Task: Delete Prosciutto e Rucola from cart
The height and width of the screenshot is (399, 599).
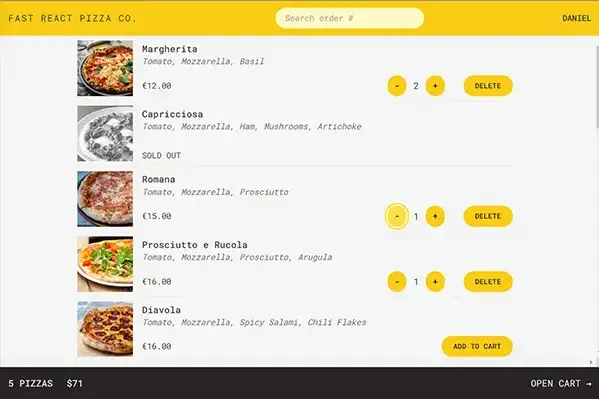Action: tap(488, 282)
